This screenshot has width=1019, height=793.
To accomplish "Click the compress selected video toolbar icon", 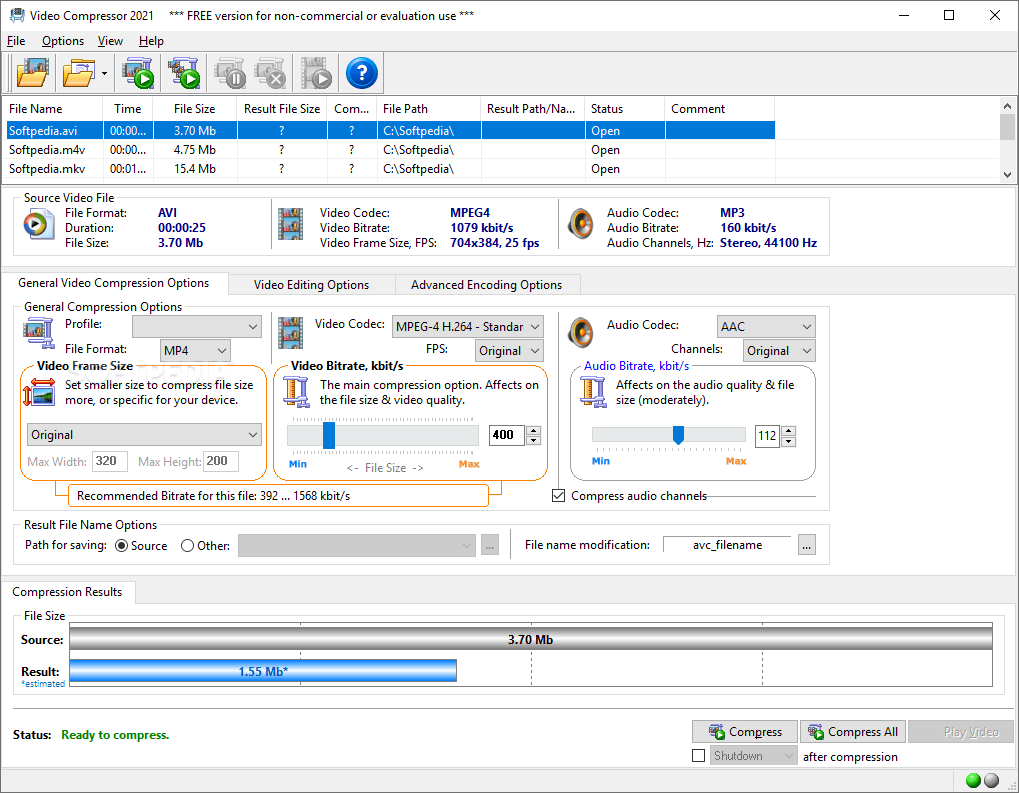I will (x=138, y=73).
